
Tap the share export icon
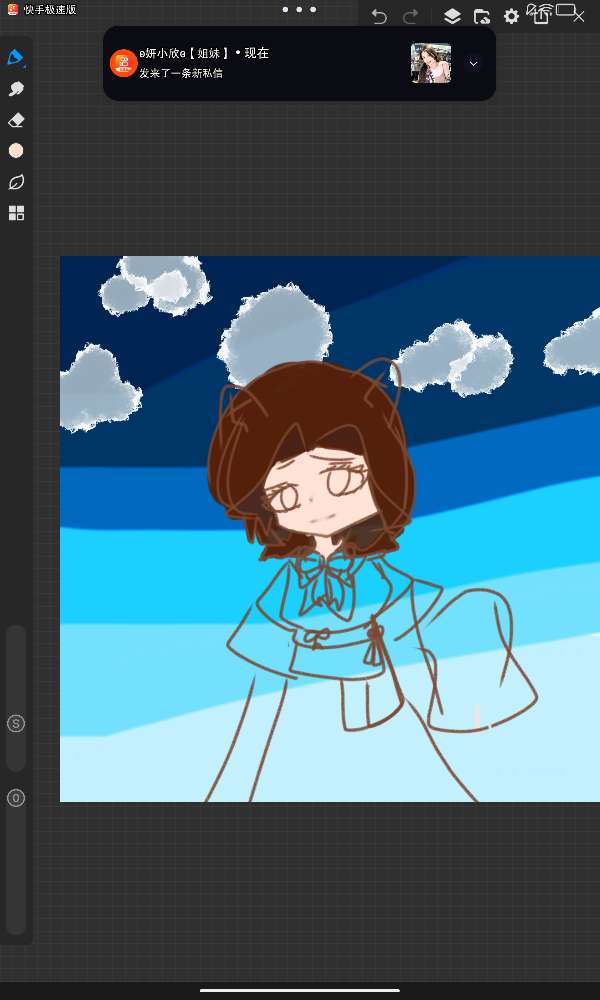(541, 16)
